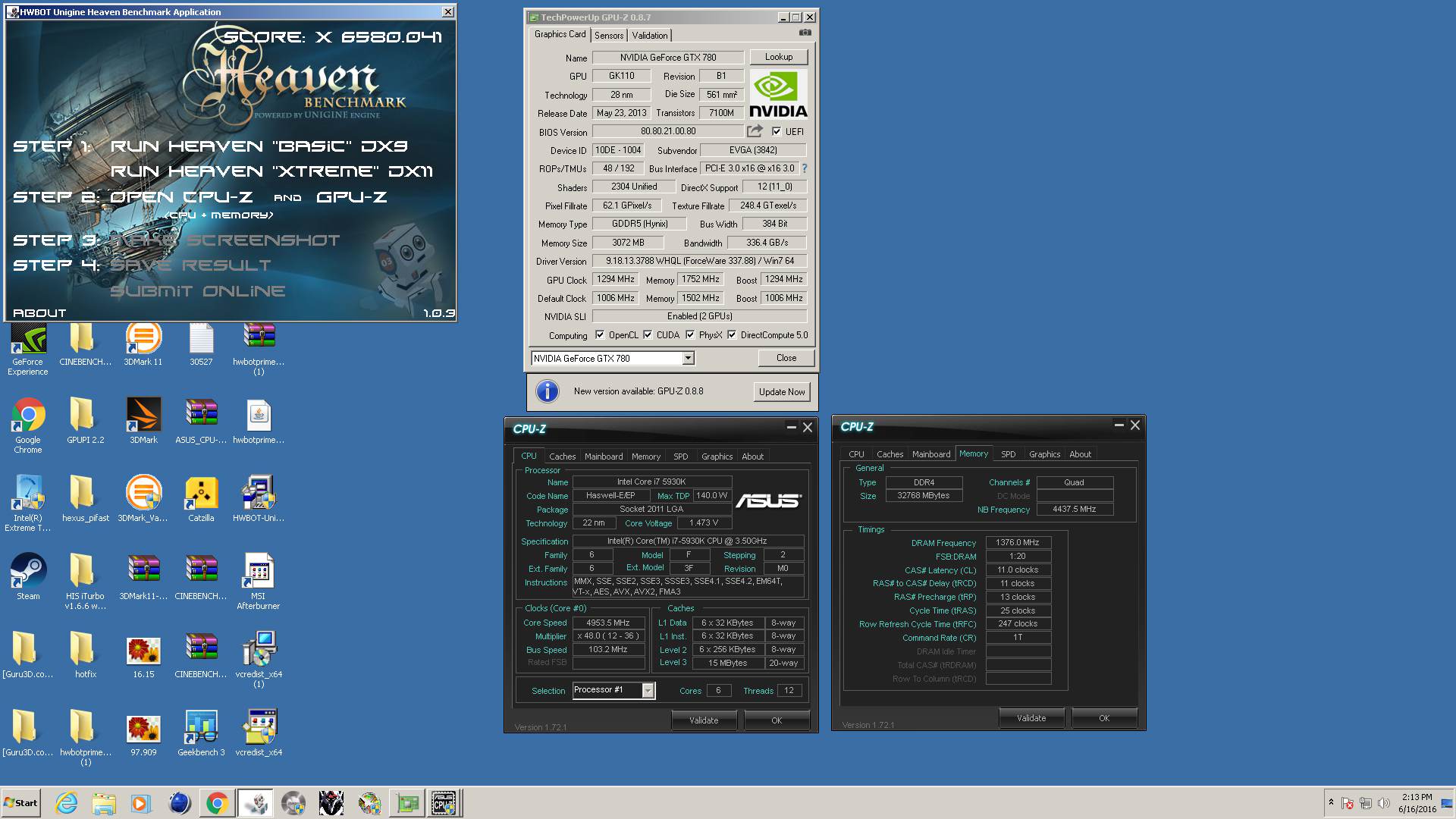Viewport: 1456px width, 819px height.
Task: Open the About tab in the left CPU-Z window
Action: point(752,457)
